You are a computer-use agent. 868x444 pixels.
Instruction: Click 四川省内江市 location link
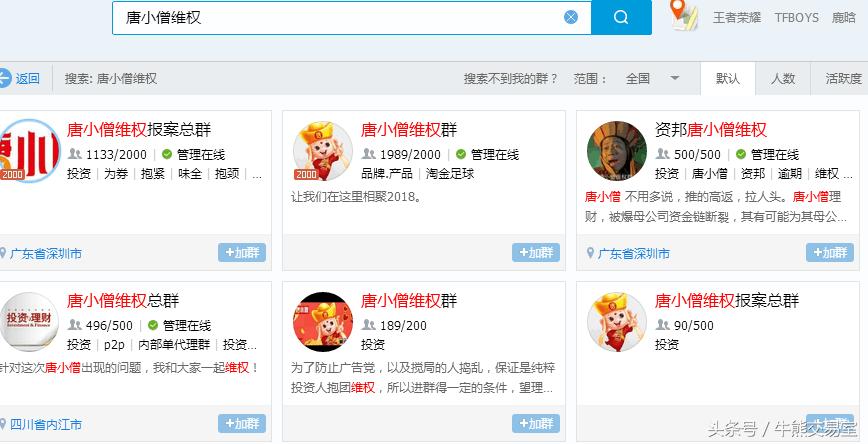(46, 425)
